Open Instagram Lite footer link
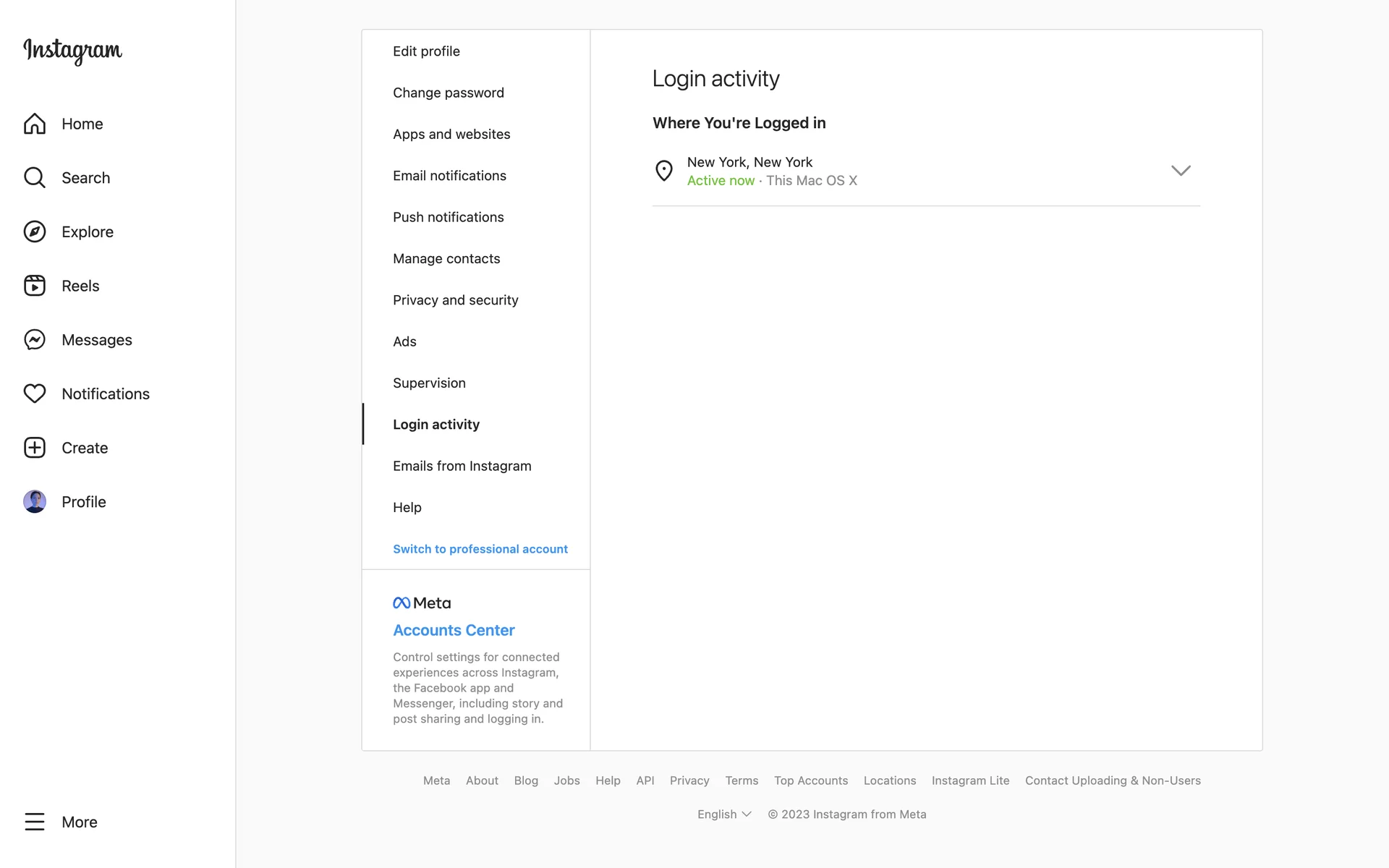 970,780
